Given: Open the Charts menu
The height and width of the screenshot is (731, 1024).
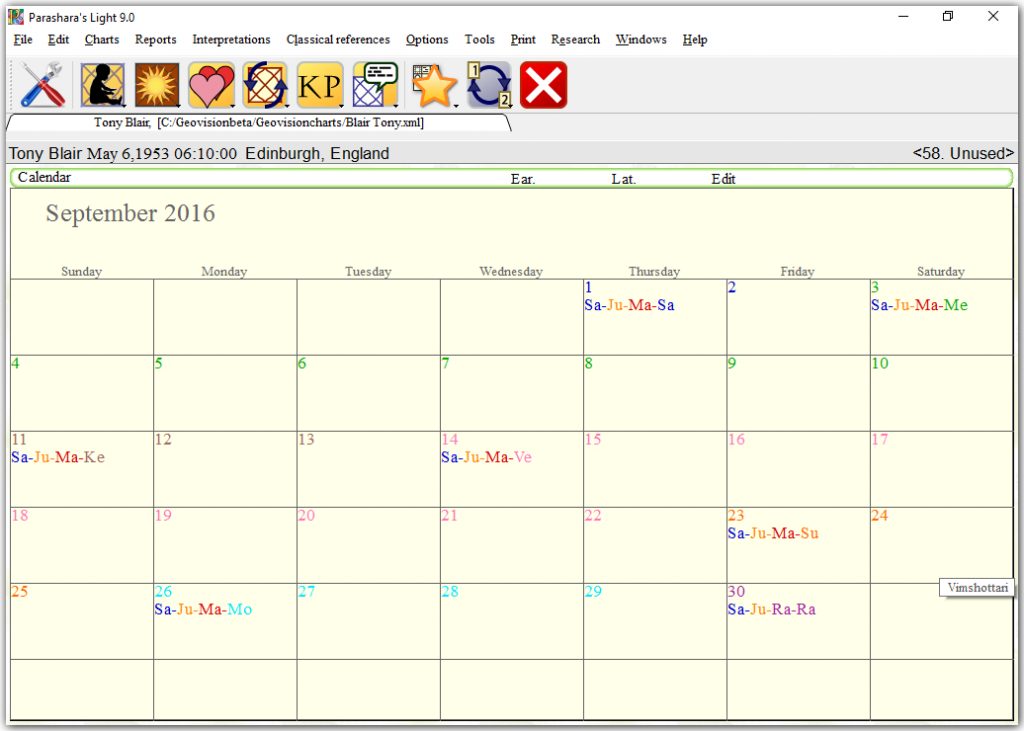Looking at the screenshot, I should point(102,40).
